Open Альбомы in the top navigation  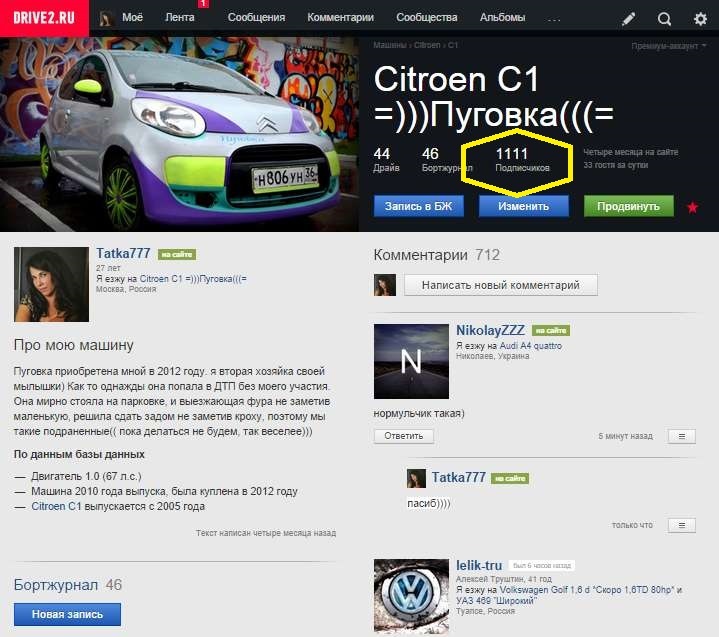[503, 17]
